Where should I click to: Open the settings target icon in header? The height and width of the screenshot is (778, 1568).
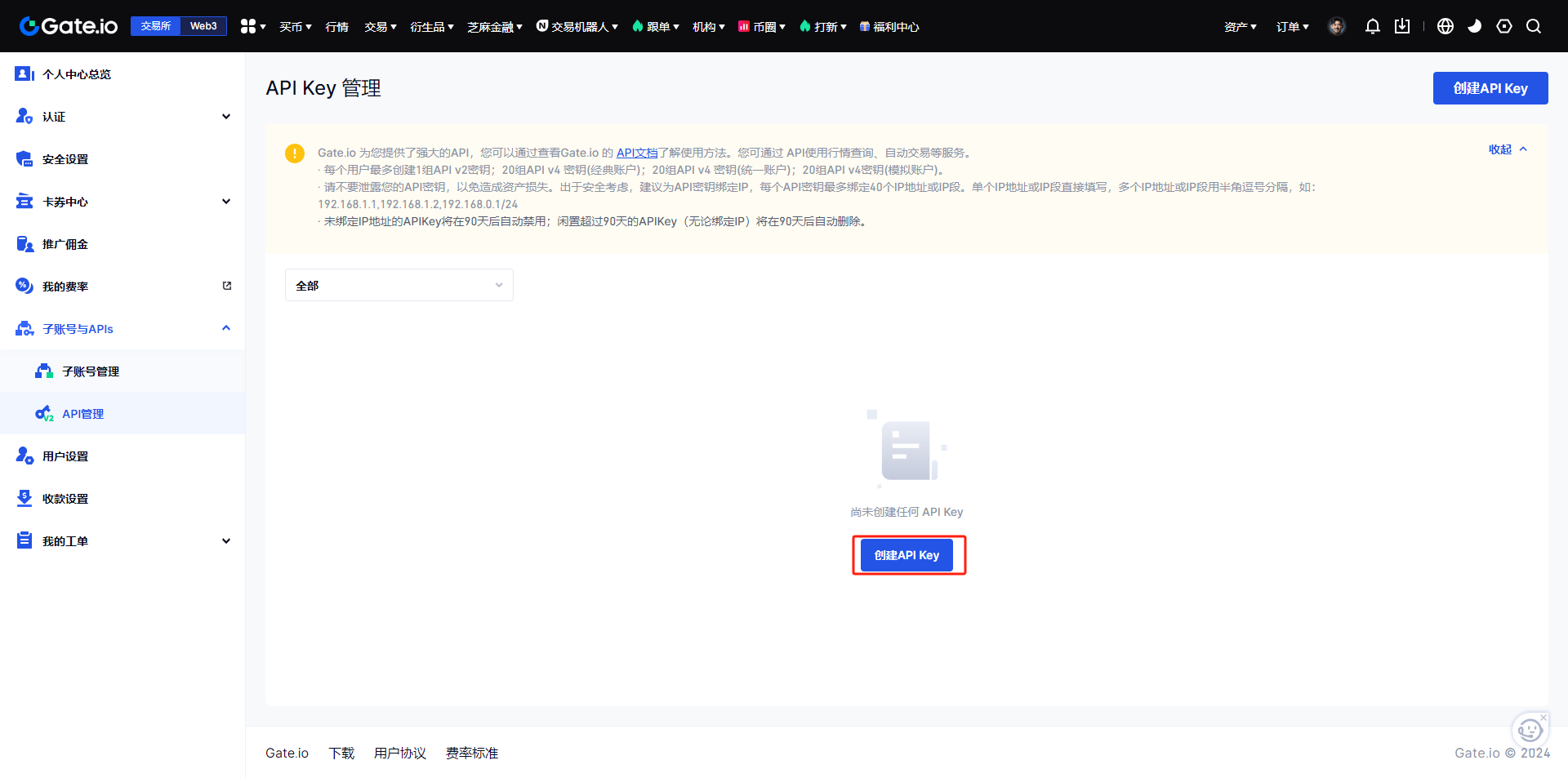tap(1504, 26)
